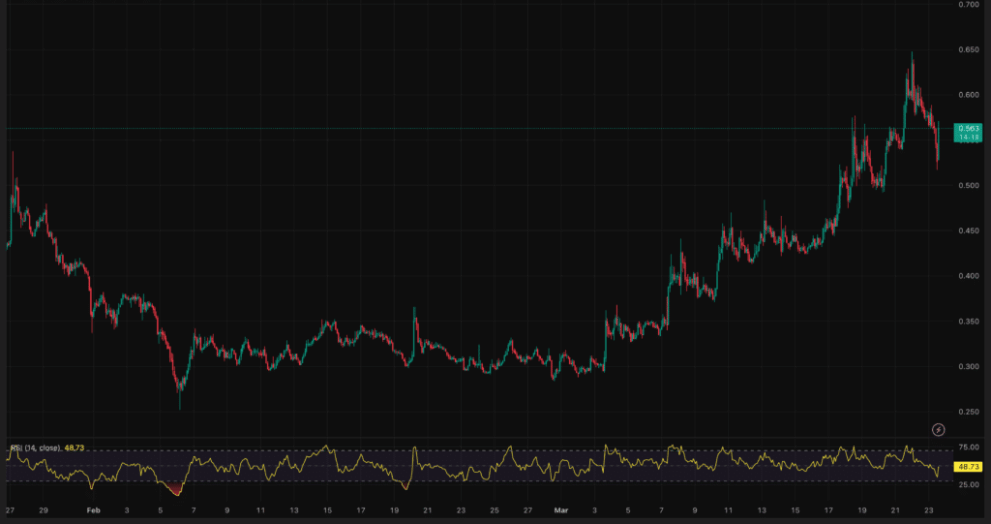991x524 pixels.
Task: Click the 29 date label on time axis
Action: (x=43, y=509)
